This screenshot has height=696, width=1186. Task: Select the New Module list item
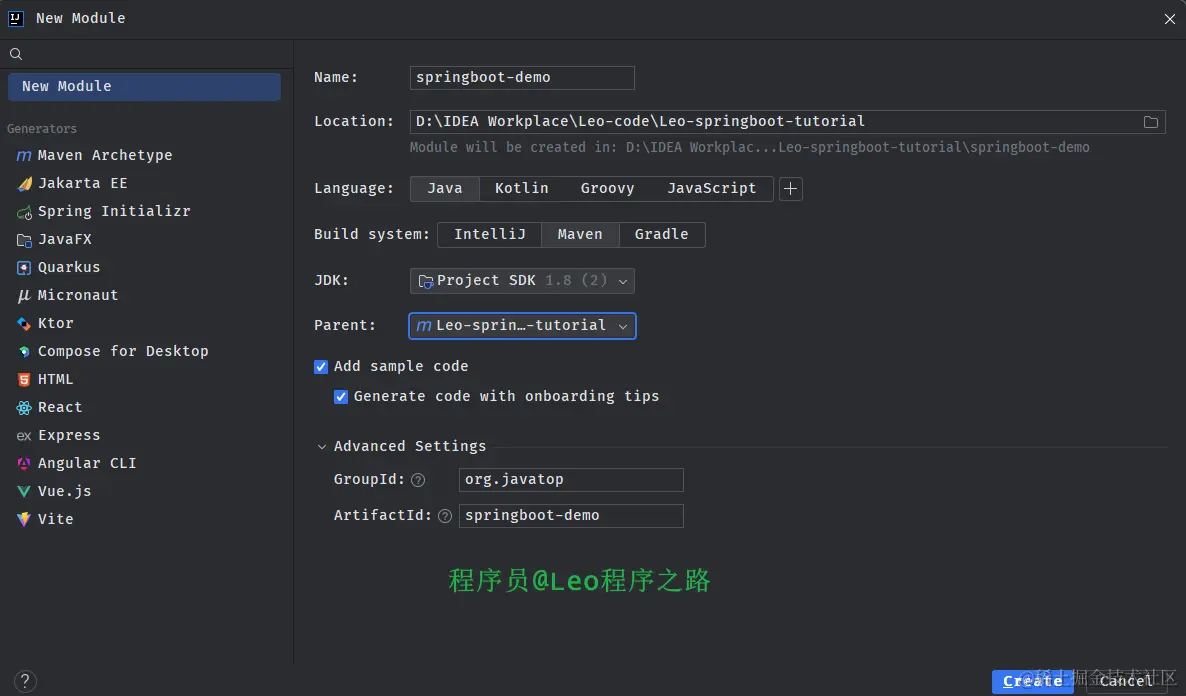[144, 86]
